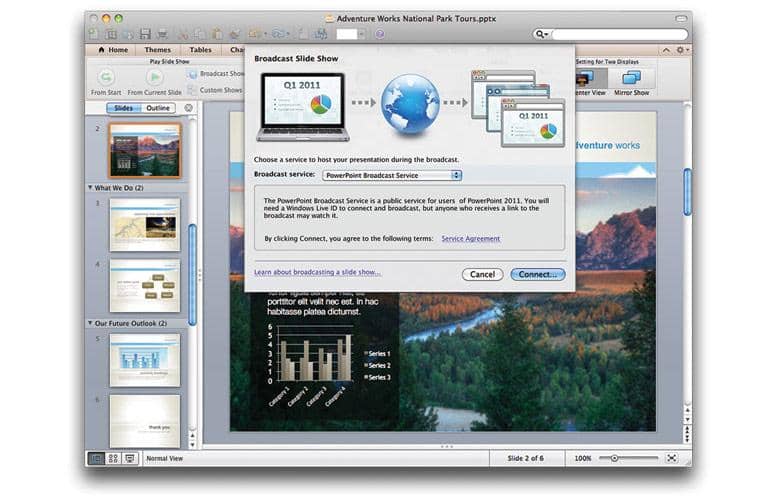
Task: Click the Mirror Show display icon
Action: (x=631, y=78)
